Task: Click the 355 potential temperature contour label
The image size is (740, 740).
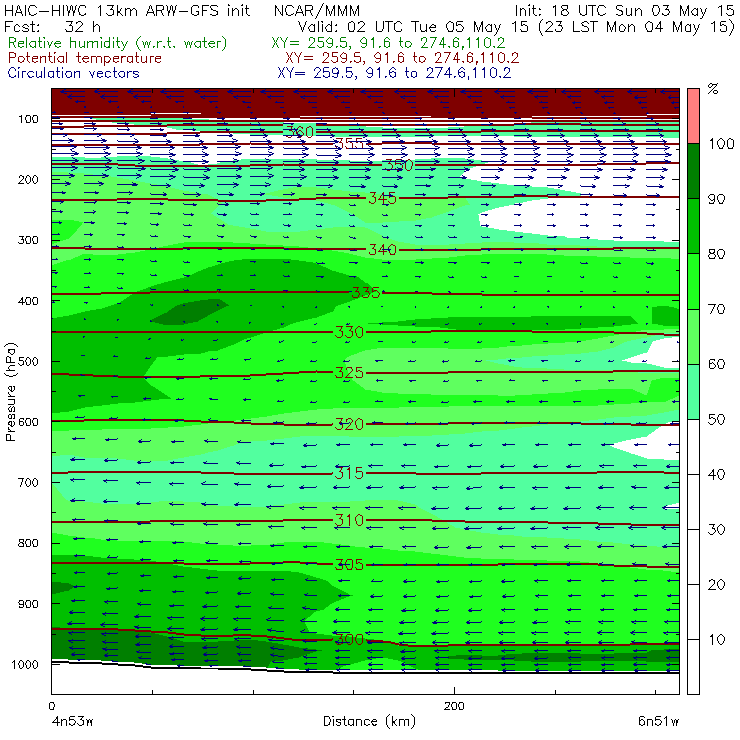Action: point(349,143)
